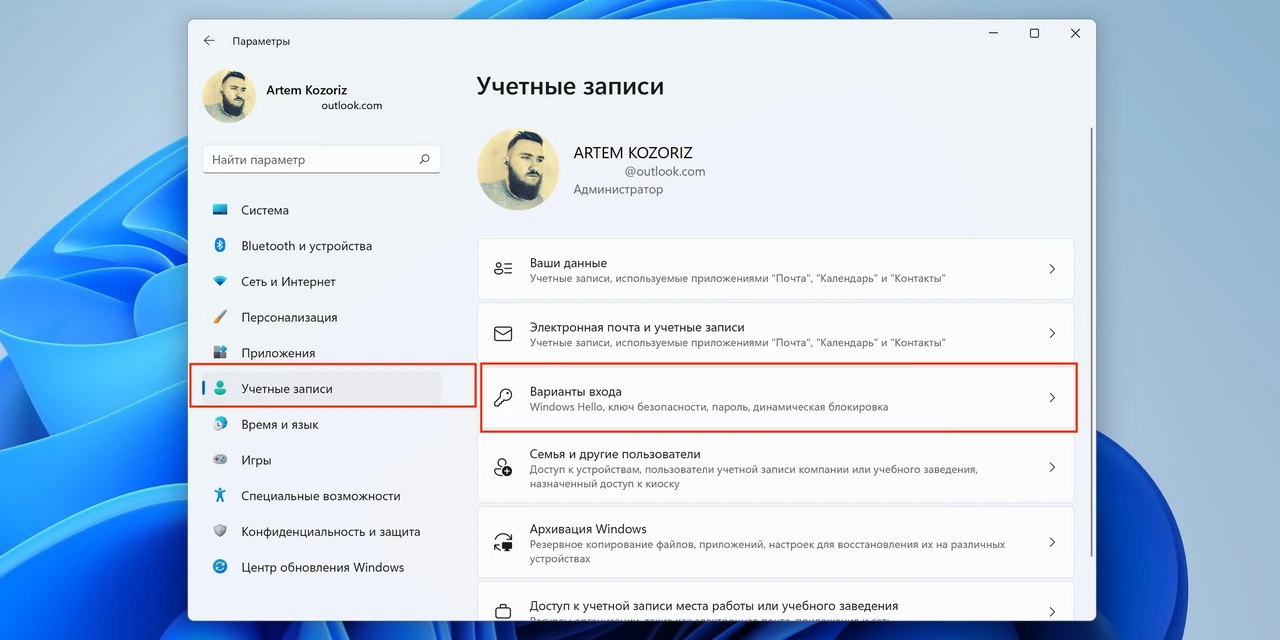Select Конфиденциальность и защита

click(322, 532)
